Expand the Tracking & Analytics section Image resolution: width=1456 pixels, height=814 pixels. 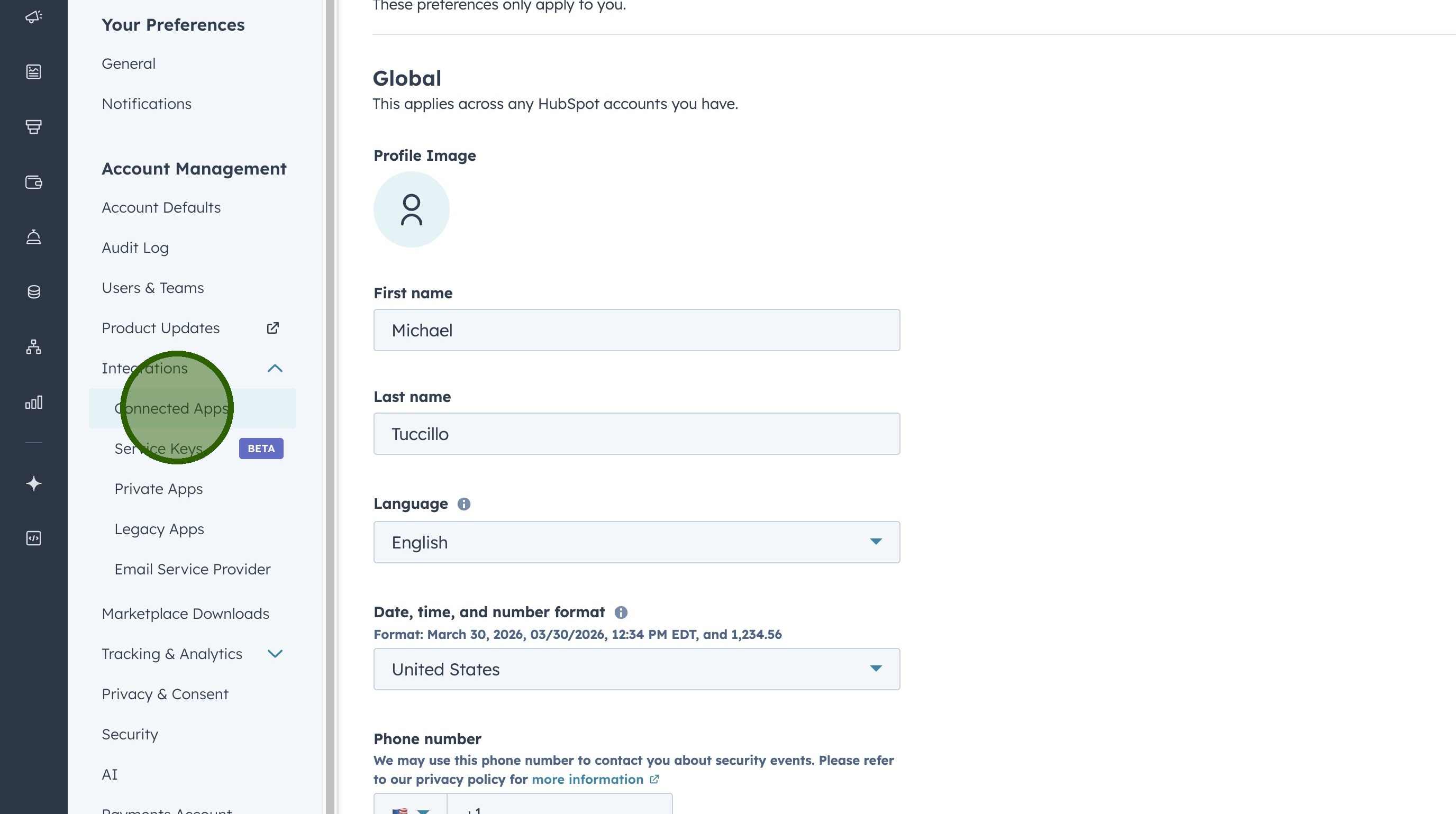(275, 654)
